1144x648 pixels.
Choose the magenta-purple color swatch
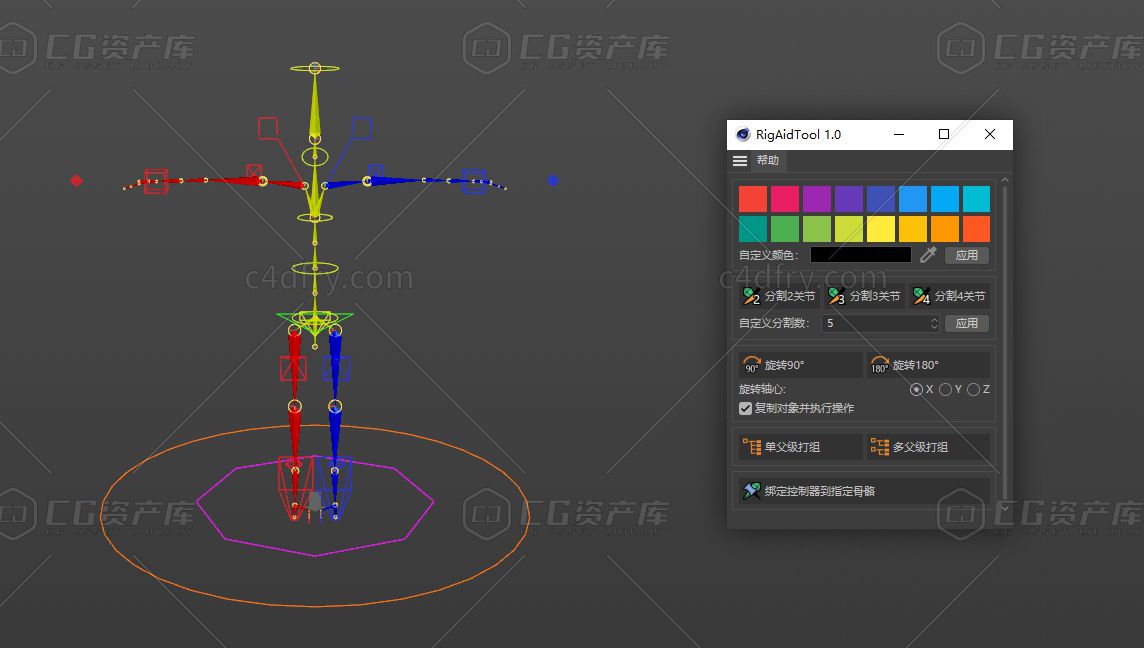point(817,198)
